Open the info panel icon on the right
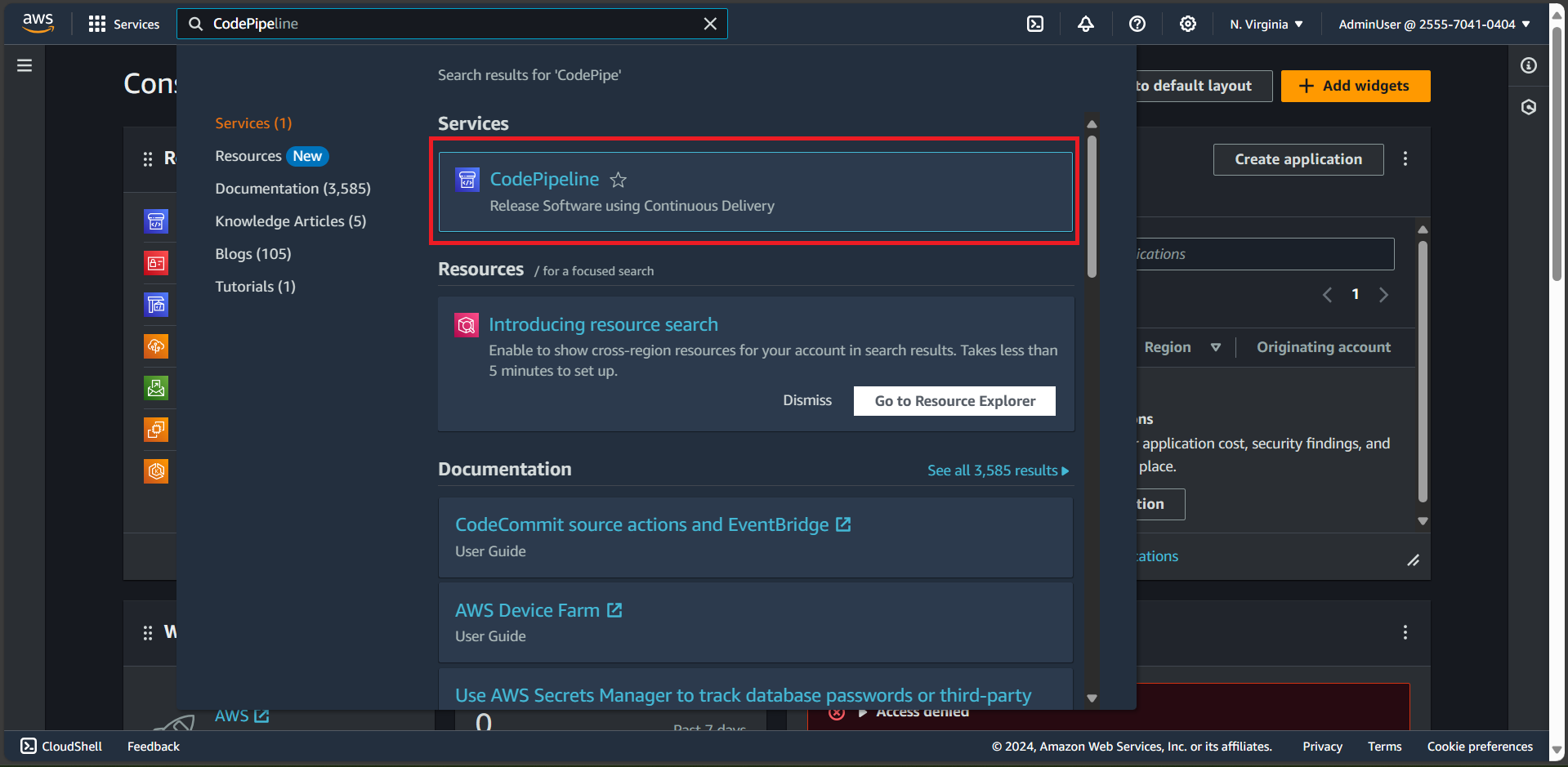Viewport: 1568px width, 767px height. [1529, 65]
